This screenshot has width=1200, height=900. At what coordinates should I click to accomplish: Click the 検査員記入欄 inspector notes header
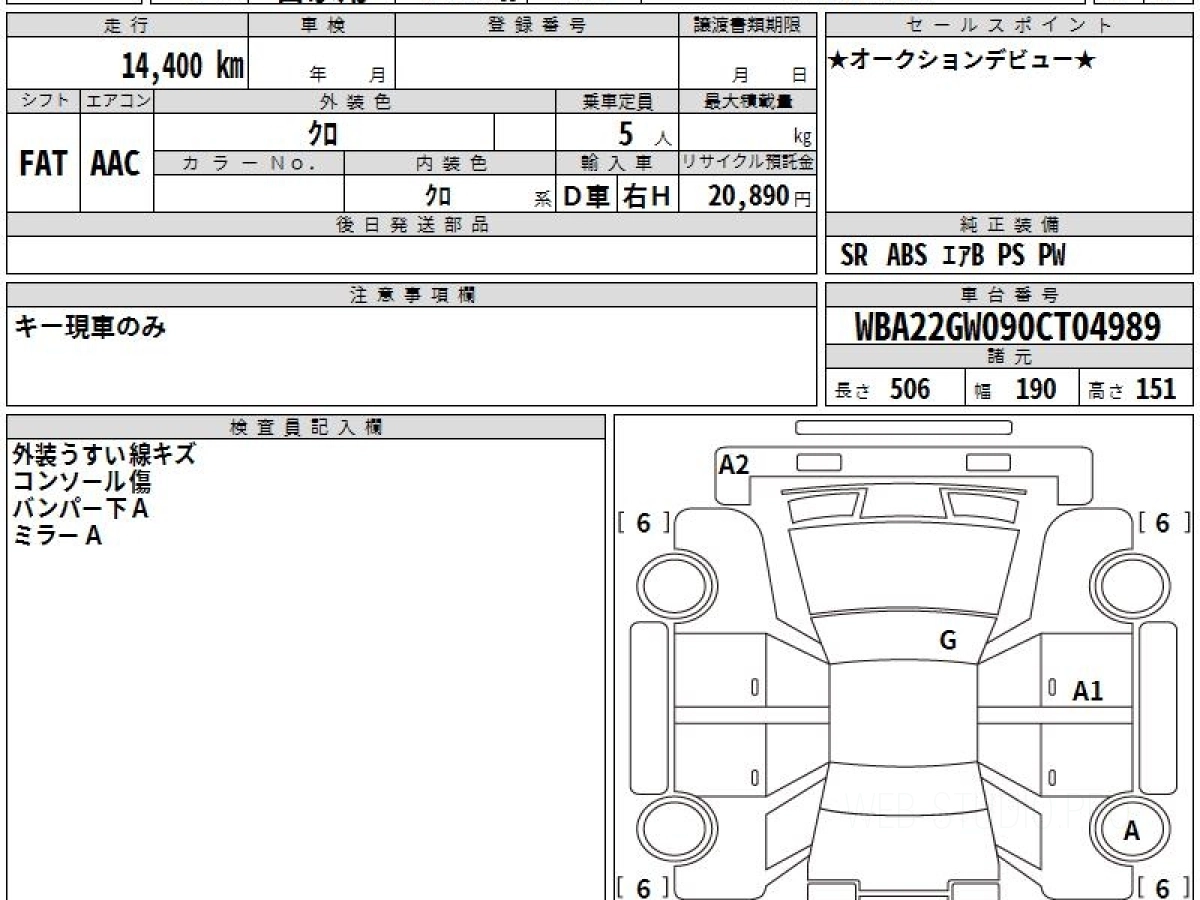[x=307, y=426]
